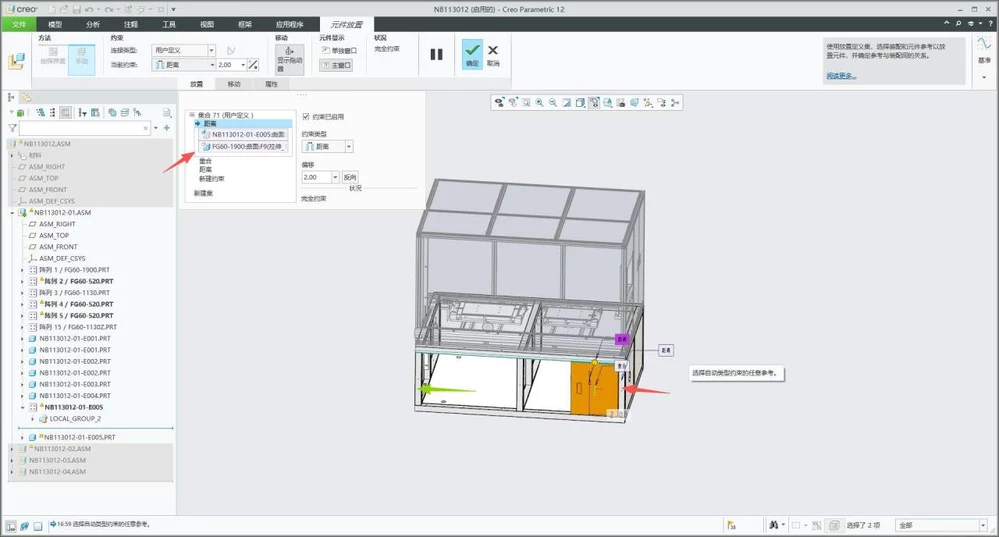Collapse the NB113012-01.ASM tree node
Image resolution: width=999 pixels, height=537 pixels.
pyautogui.click(x=12, y=213)
